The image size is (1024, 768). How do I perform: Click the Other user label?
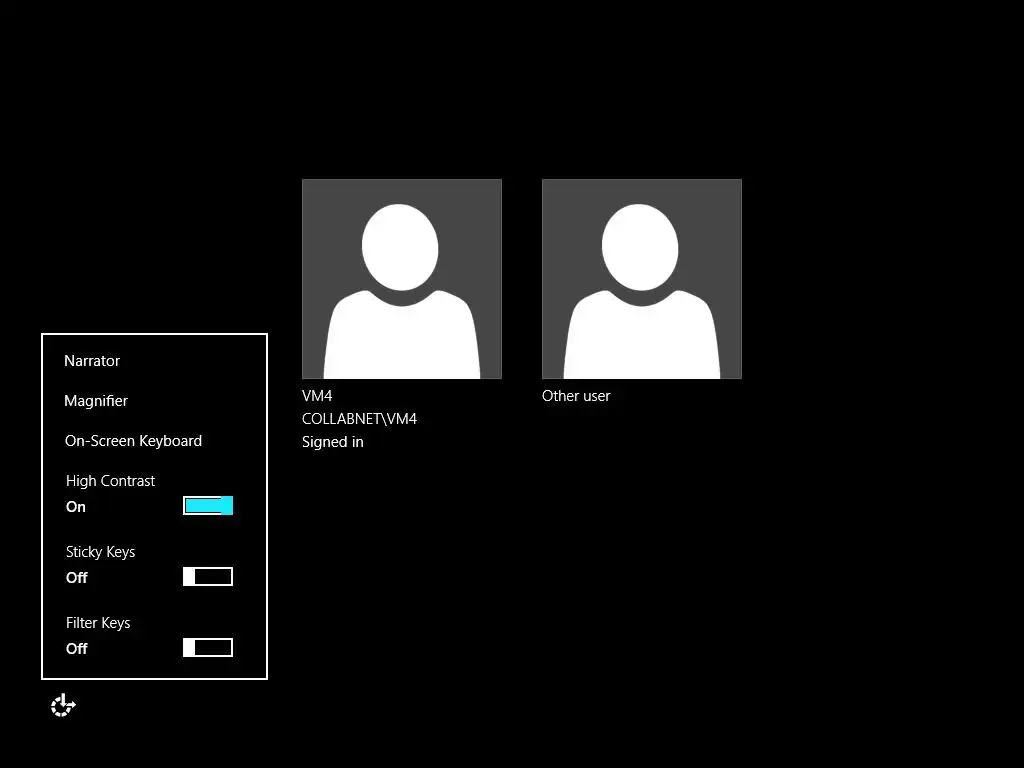click(576, 396)
